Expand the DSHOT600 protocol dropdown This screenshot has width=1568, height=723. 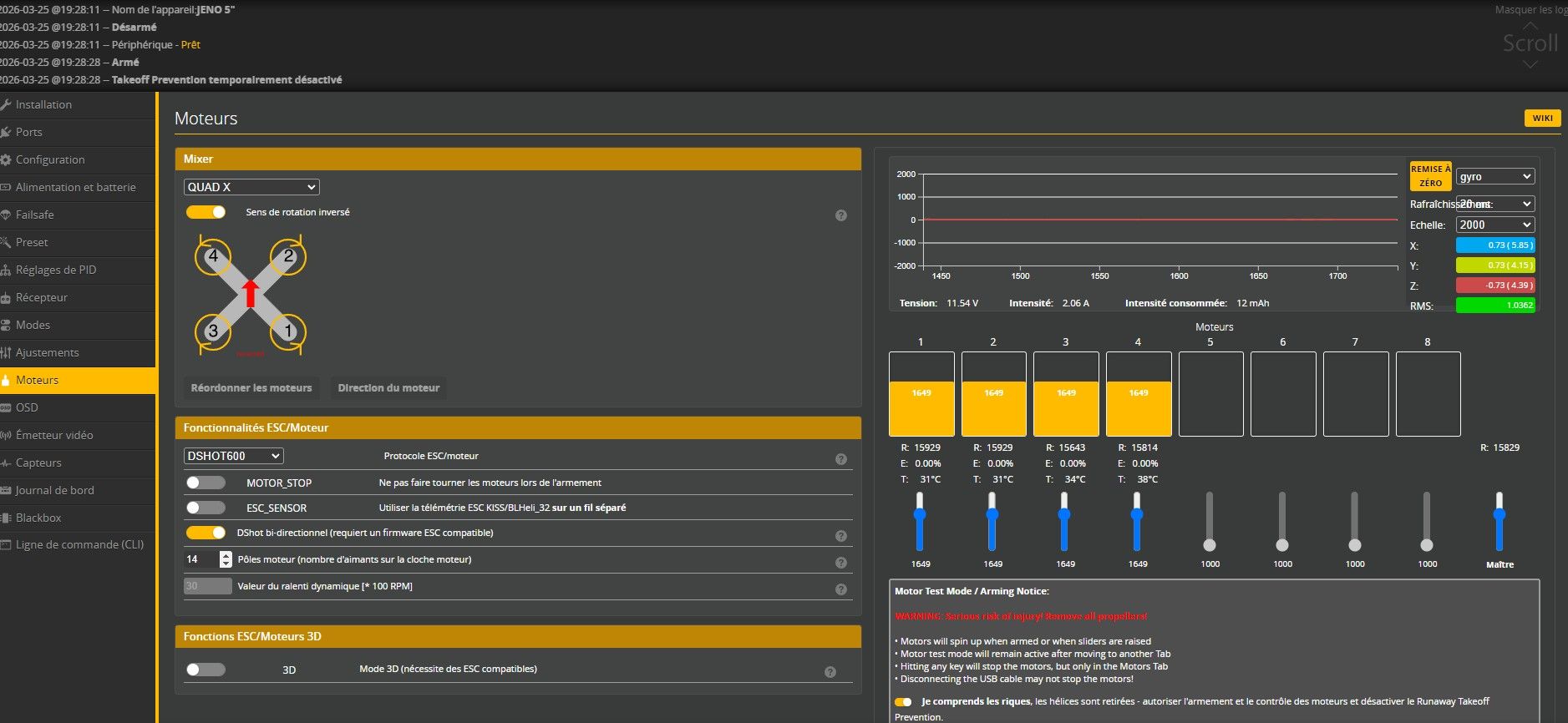[233, 456]
